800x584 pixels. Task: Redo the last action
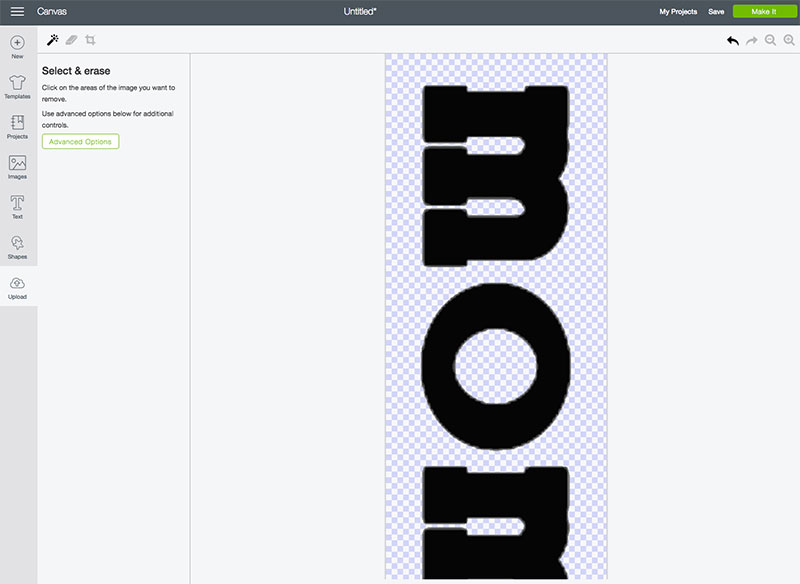752,40
